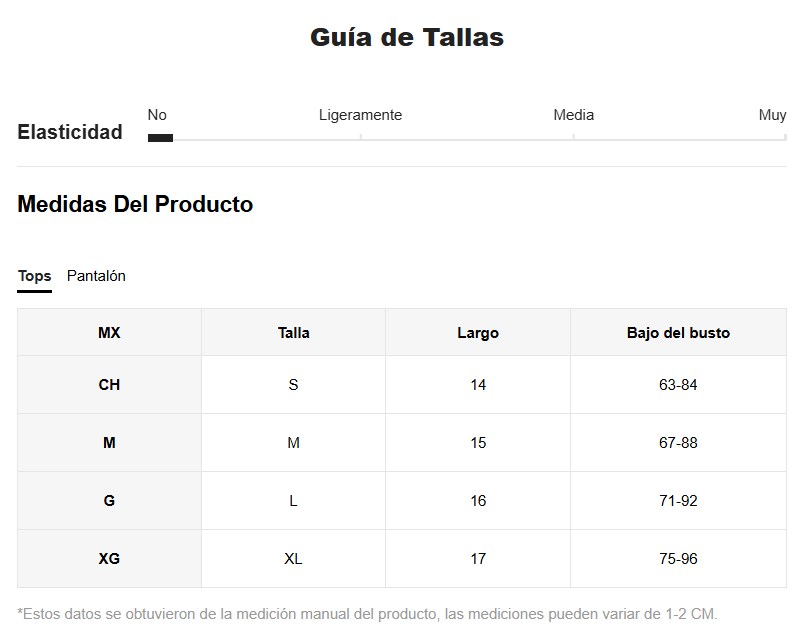Screen dimensions: 808x630
Task: Select the MX column header
Action: pyautogui.click(x=109, y=333)
